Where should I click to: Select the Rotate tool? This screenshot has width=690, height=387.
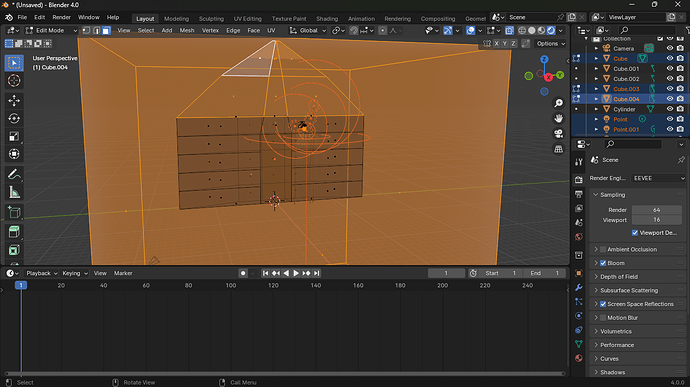14,118
